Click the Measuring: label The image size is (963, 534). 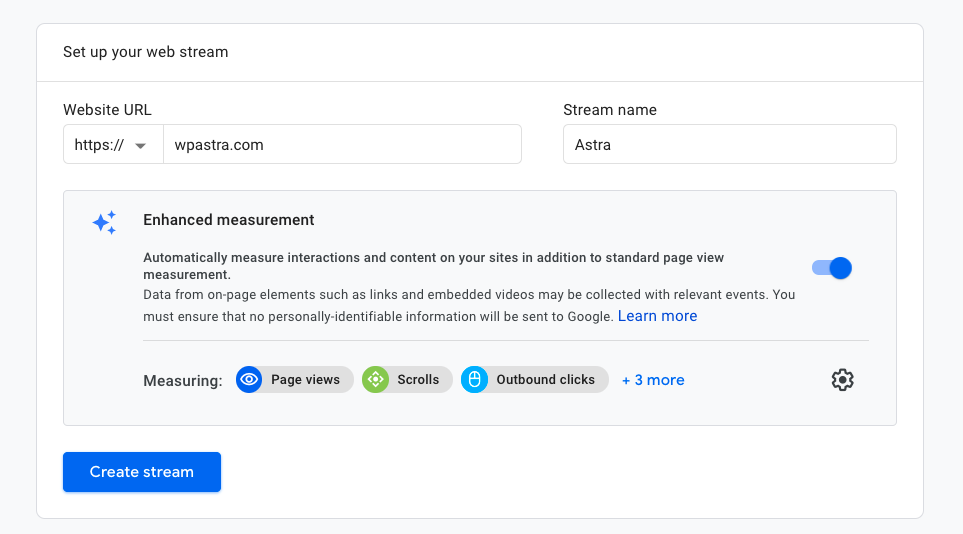(183, 381)
